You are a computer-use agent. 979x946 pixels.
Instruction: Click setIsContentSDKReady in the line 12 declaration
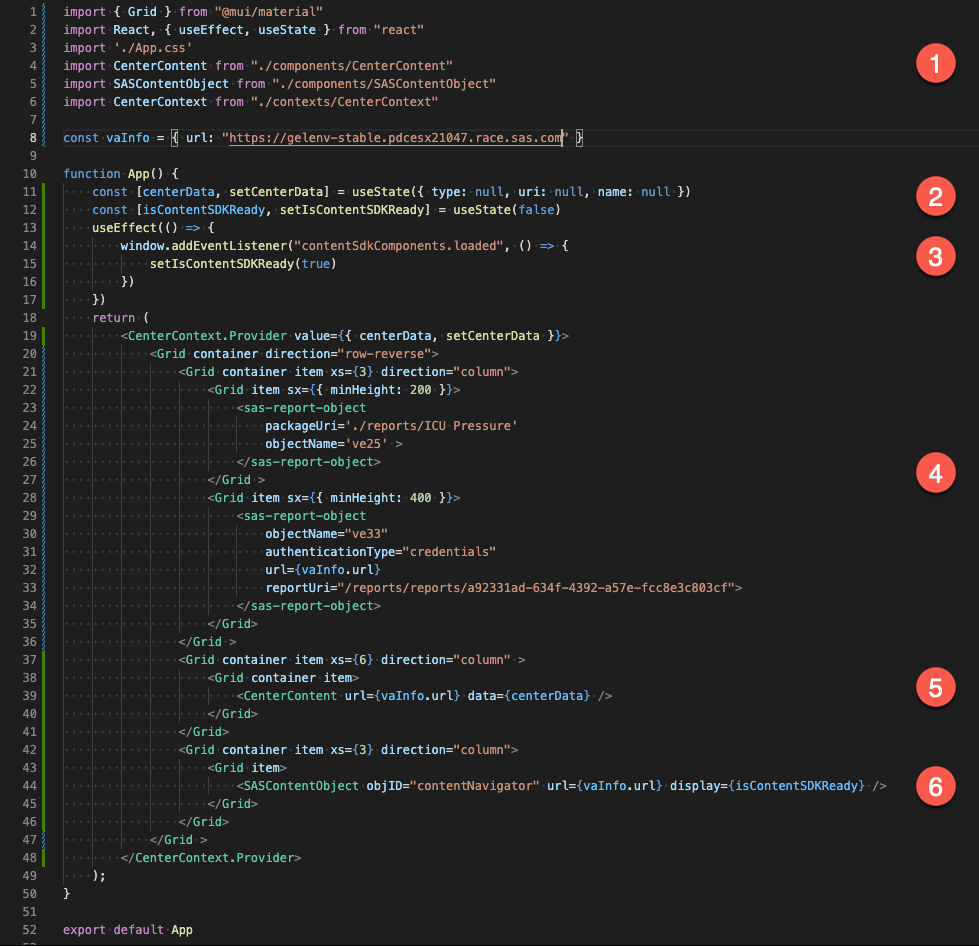pos(352,210)
